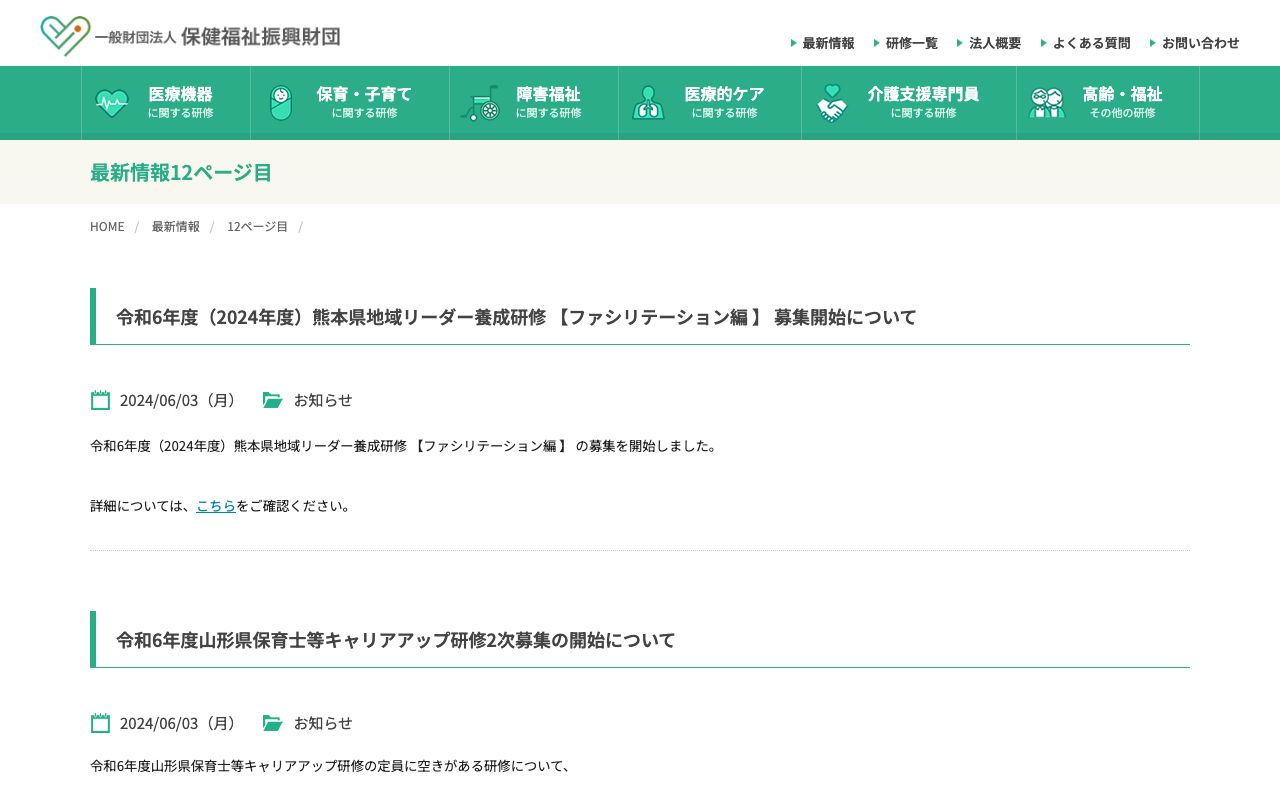
Task: Click 最新情報 in the breadcrumb trail
Action: click(175, 226)
